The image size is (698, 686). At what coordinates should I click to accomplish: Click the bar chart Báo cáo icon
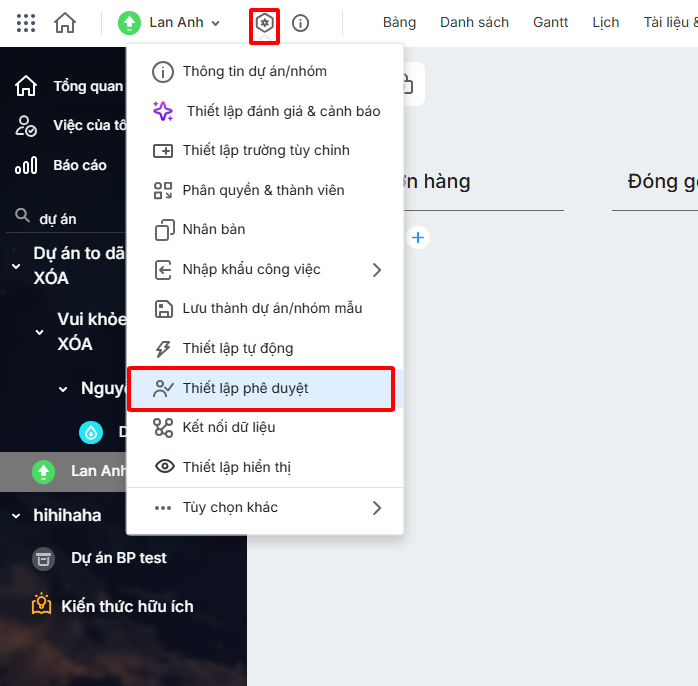(26, 165)
